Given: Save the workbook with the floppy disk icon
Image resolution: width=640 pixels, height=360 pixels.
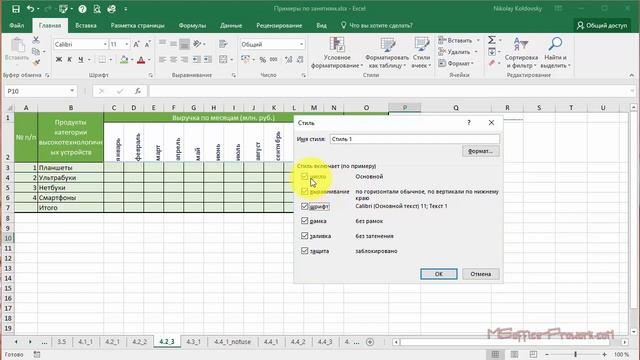Looking at the screenshot, I should (x=16, y=9).
